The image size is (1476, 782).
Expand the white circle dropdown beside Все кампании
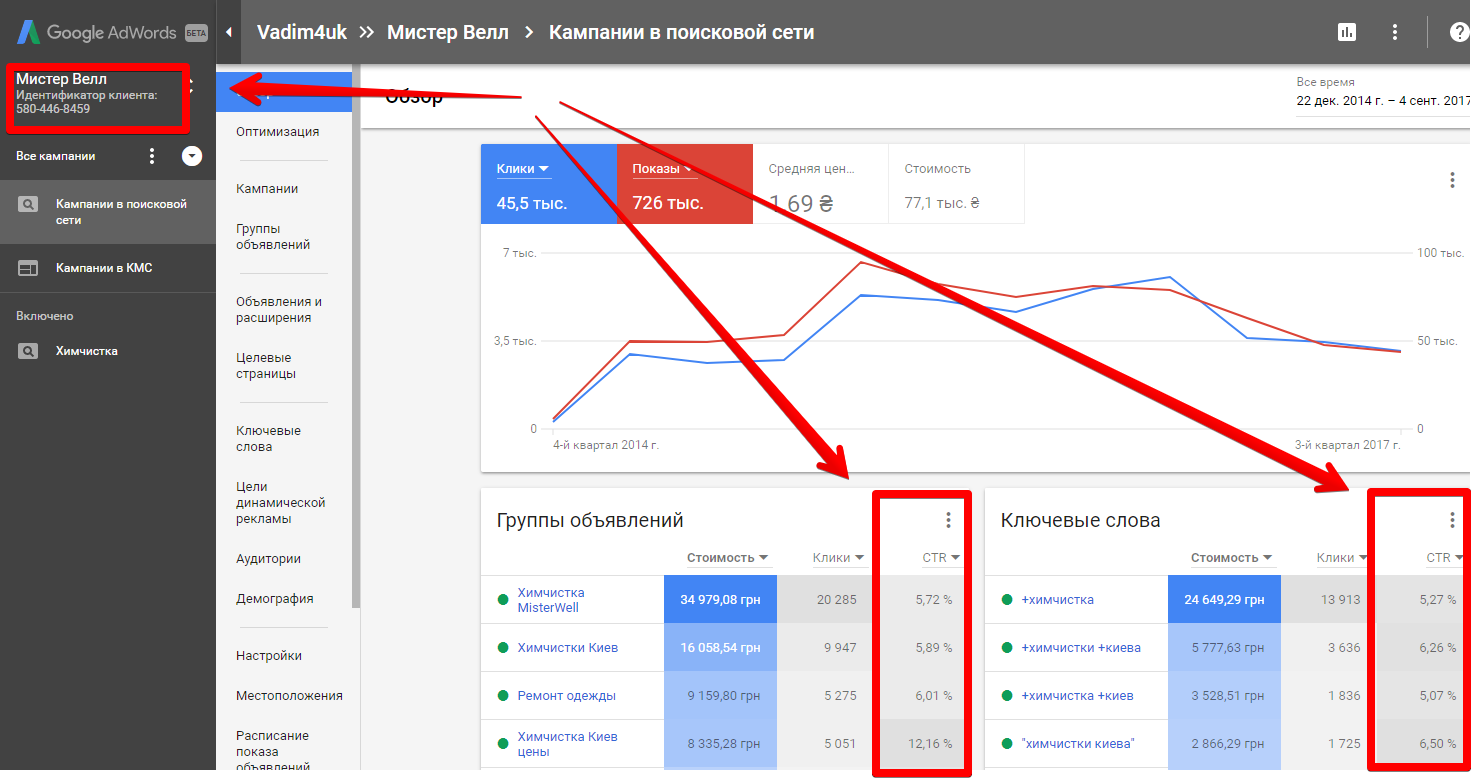[x=192, y=156]
